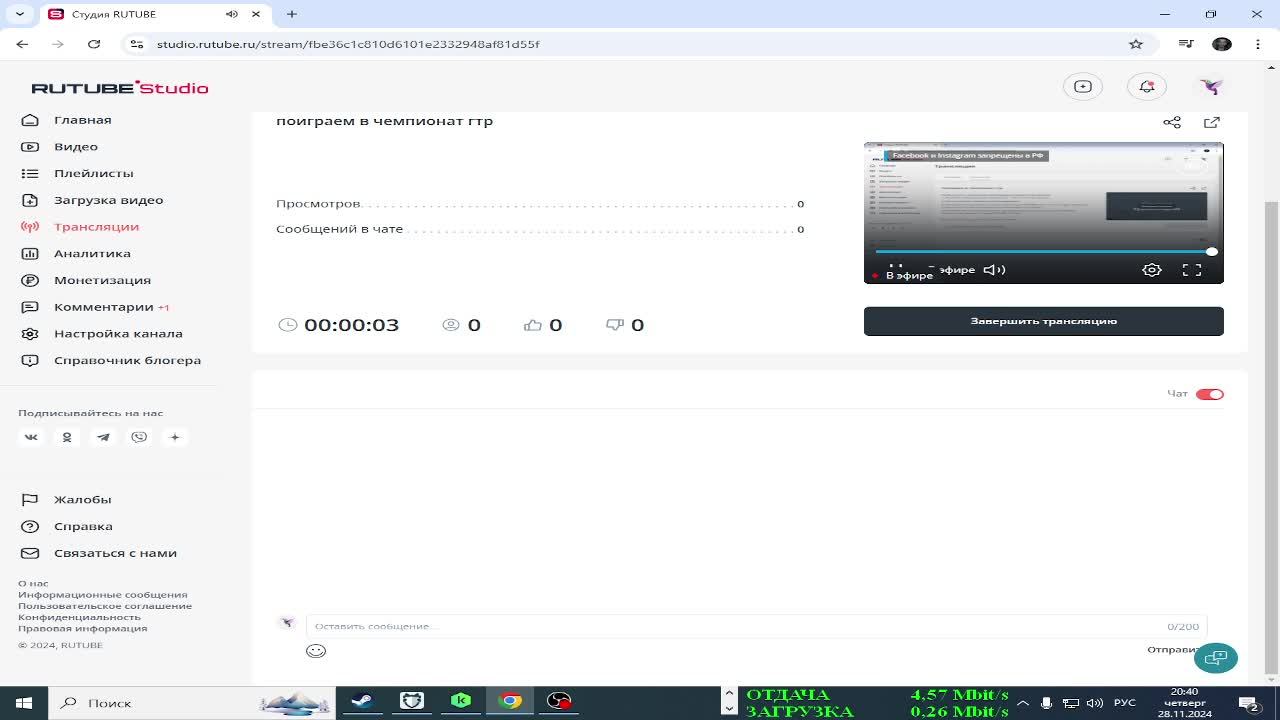Viewport: 1280px width, 720px height.
Task: Show hidden tray icons chevron
Action: (x=1023, y=703)
